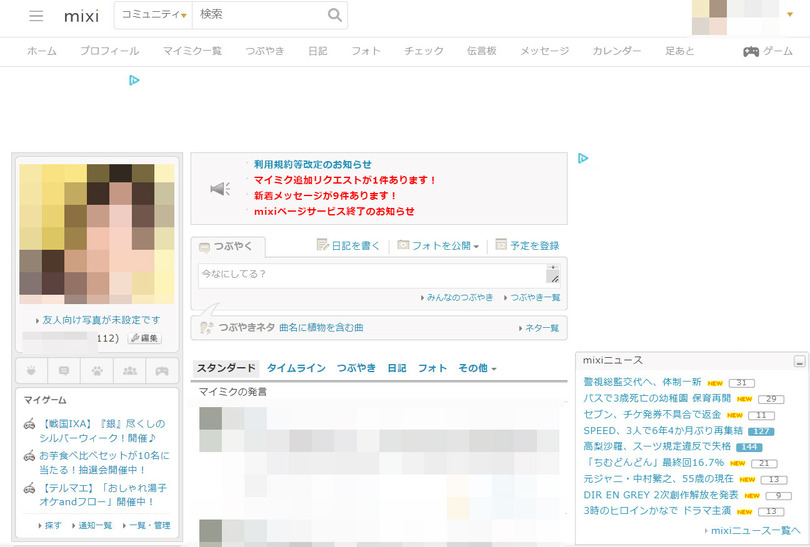810x547 pixels.
Task: Open 新着メッセージが9件あります notification
Action: pos(325,195)
